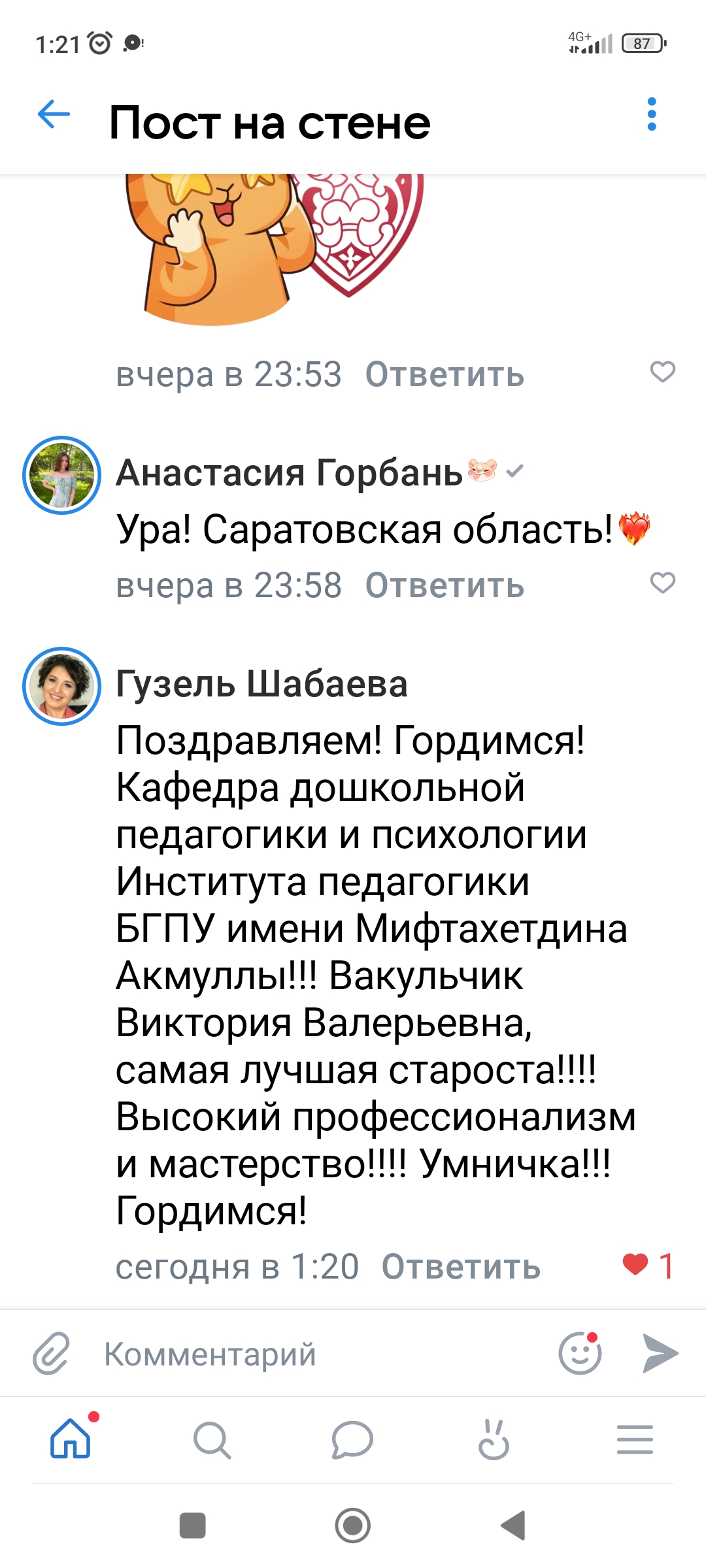706x1568 pixels.
Task: Open the Search tab
Action: 212,1439
